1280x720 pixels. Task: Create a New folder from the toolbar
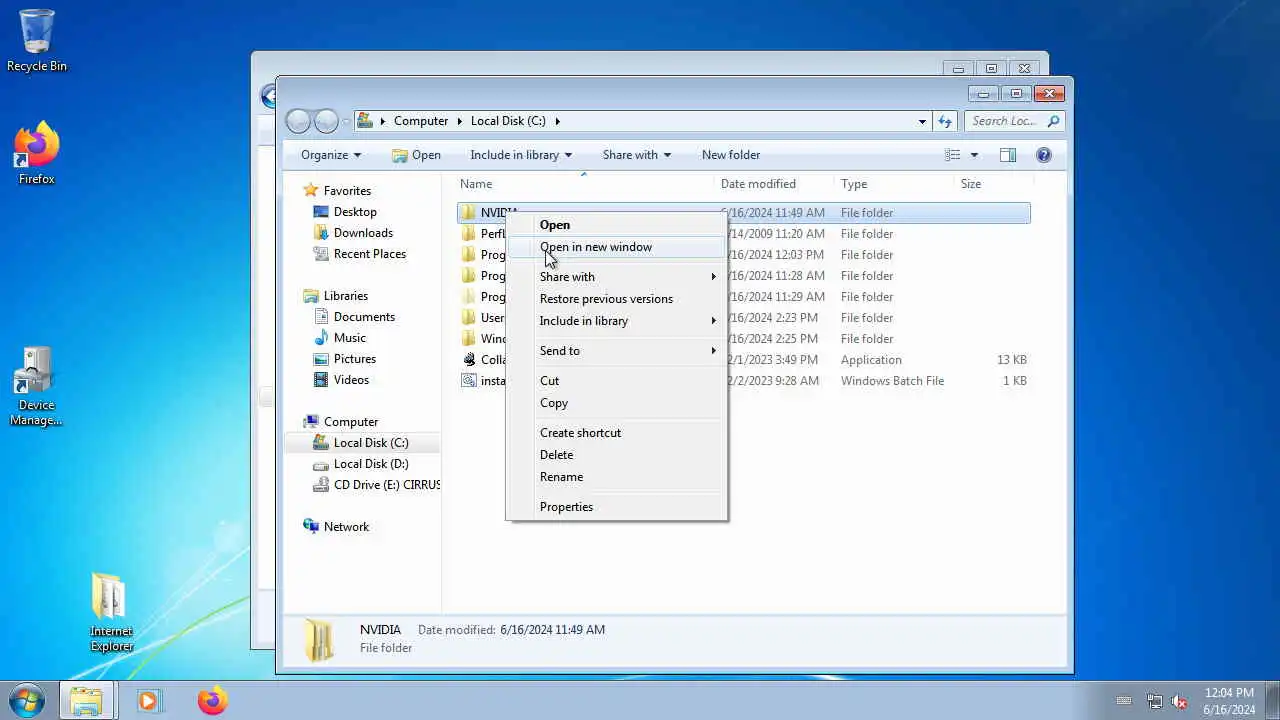pos(731,155)
